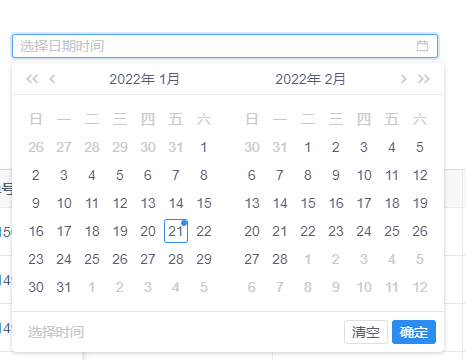The width and height of the screenshot is (466, 360).
Task: Select January 8 in the left calendar
Action: (204, 175)
